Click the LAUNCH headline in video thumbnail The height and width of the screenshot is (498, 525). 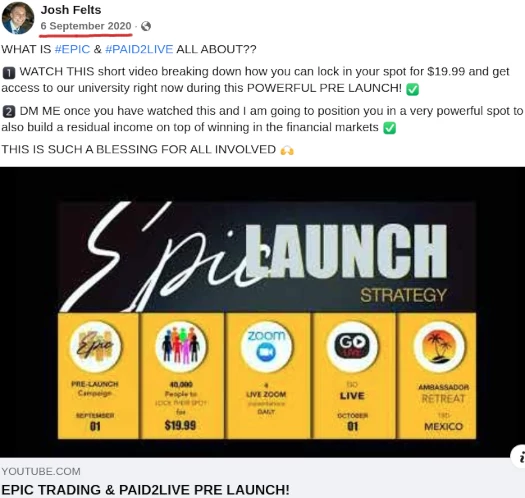pyautogui.click(x=347, y=251)
